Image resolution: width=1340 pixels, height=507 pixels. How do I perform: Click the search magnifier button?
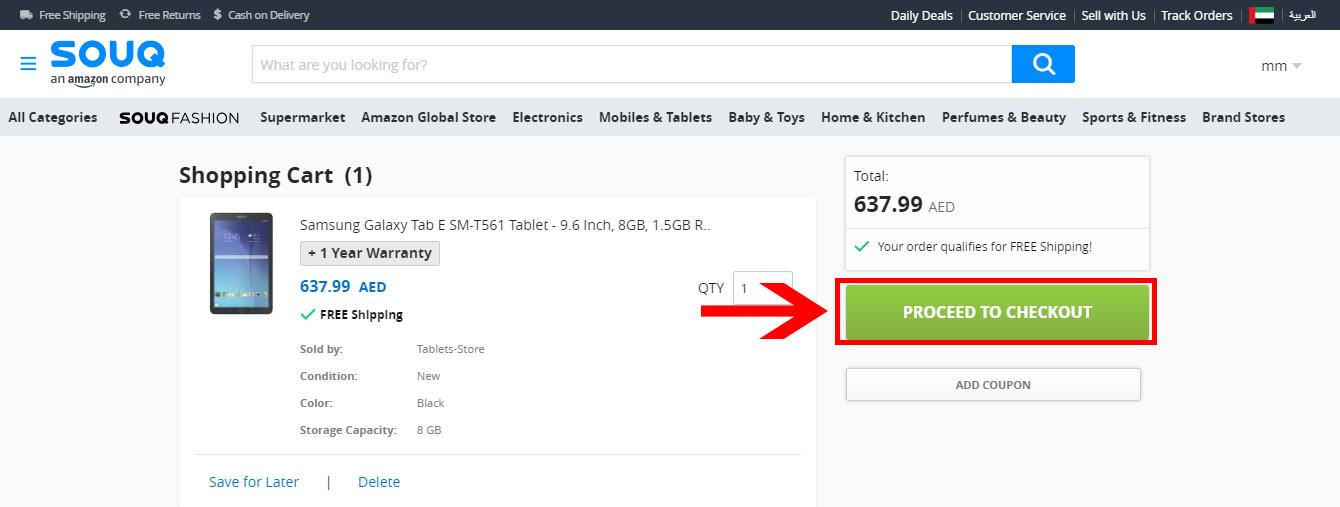1043,64
